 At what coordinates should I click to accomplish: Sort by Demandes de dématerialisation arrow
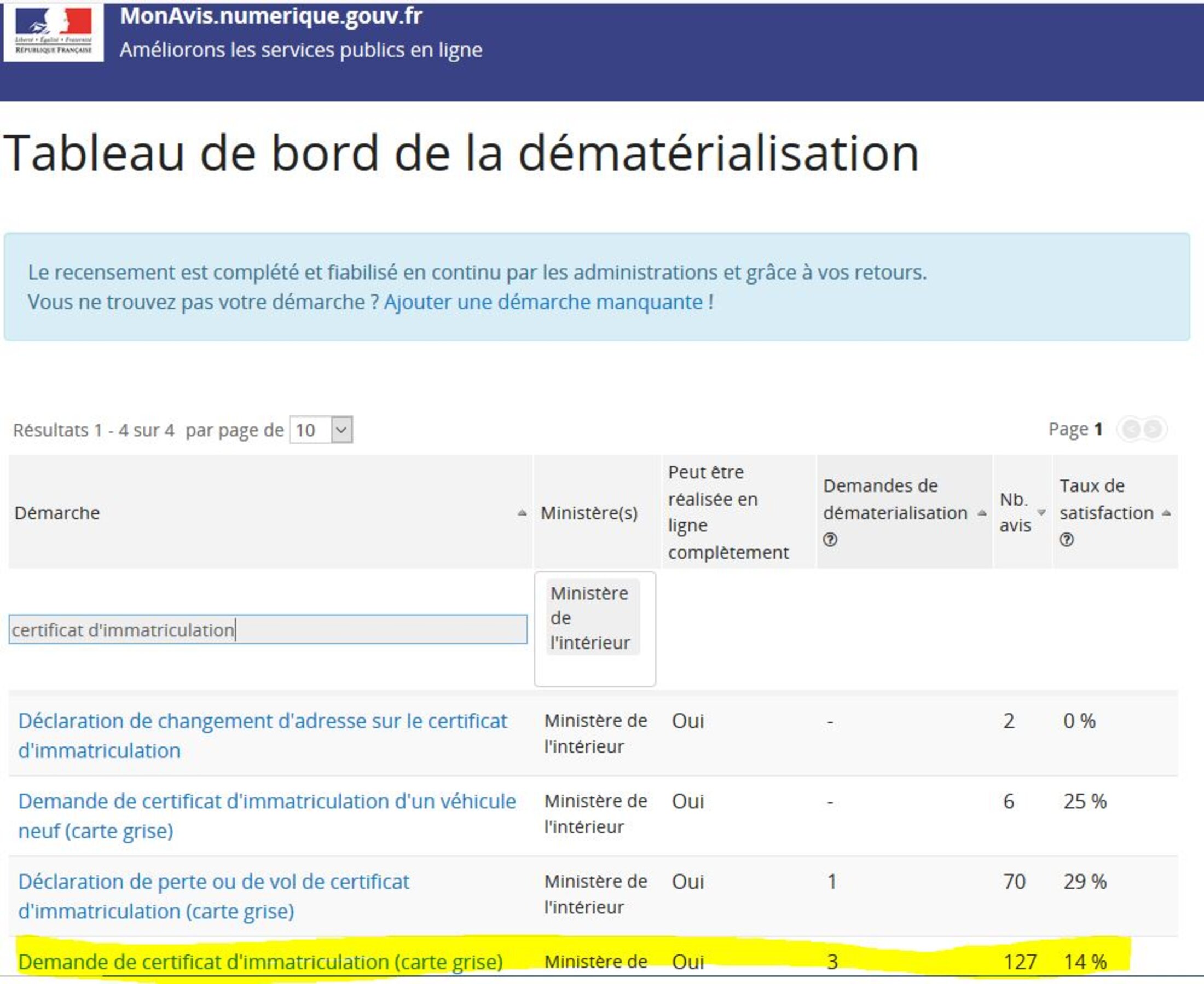tap(982, 513)
